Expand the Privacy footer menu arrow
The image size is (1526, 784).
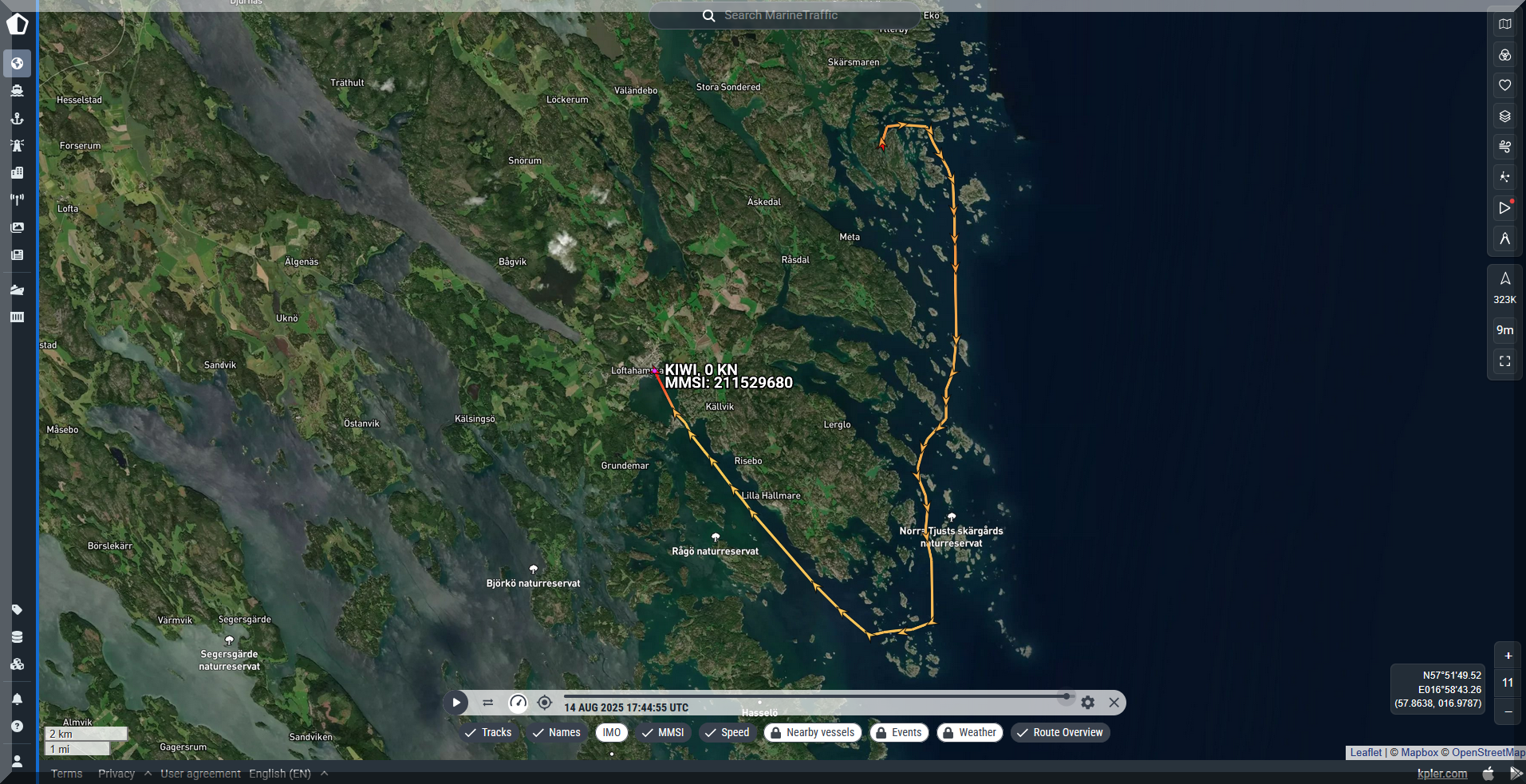(x=148, y=774)
